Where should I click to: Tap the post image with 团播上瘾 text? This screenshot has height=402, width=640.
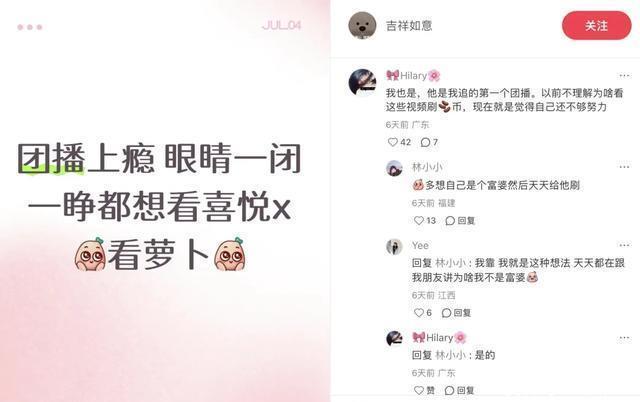coord(165,201)
